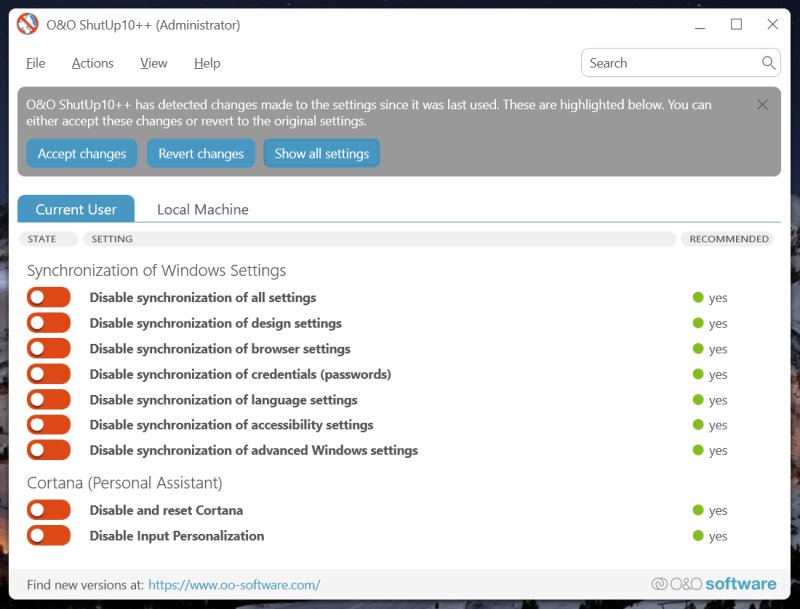Expand the View menu

(154, 63)
